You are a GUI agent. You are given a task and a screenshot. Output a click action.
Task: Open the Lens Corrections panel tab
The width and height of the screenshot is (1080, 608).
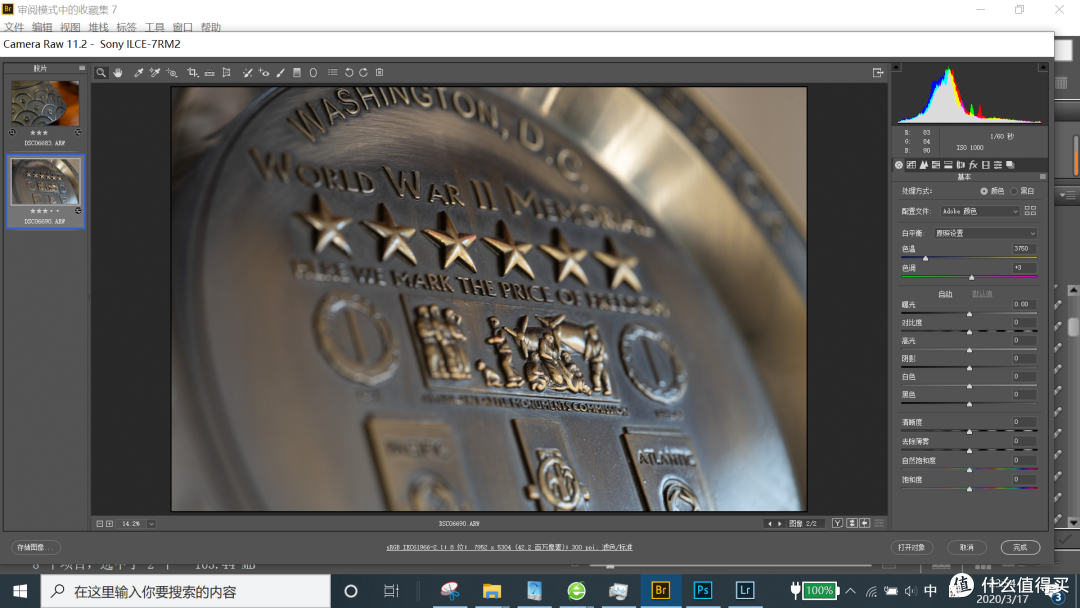(x=961, y=165)
